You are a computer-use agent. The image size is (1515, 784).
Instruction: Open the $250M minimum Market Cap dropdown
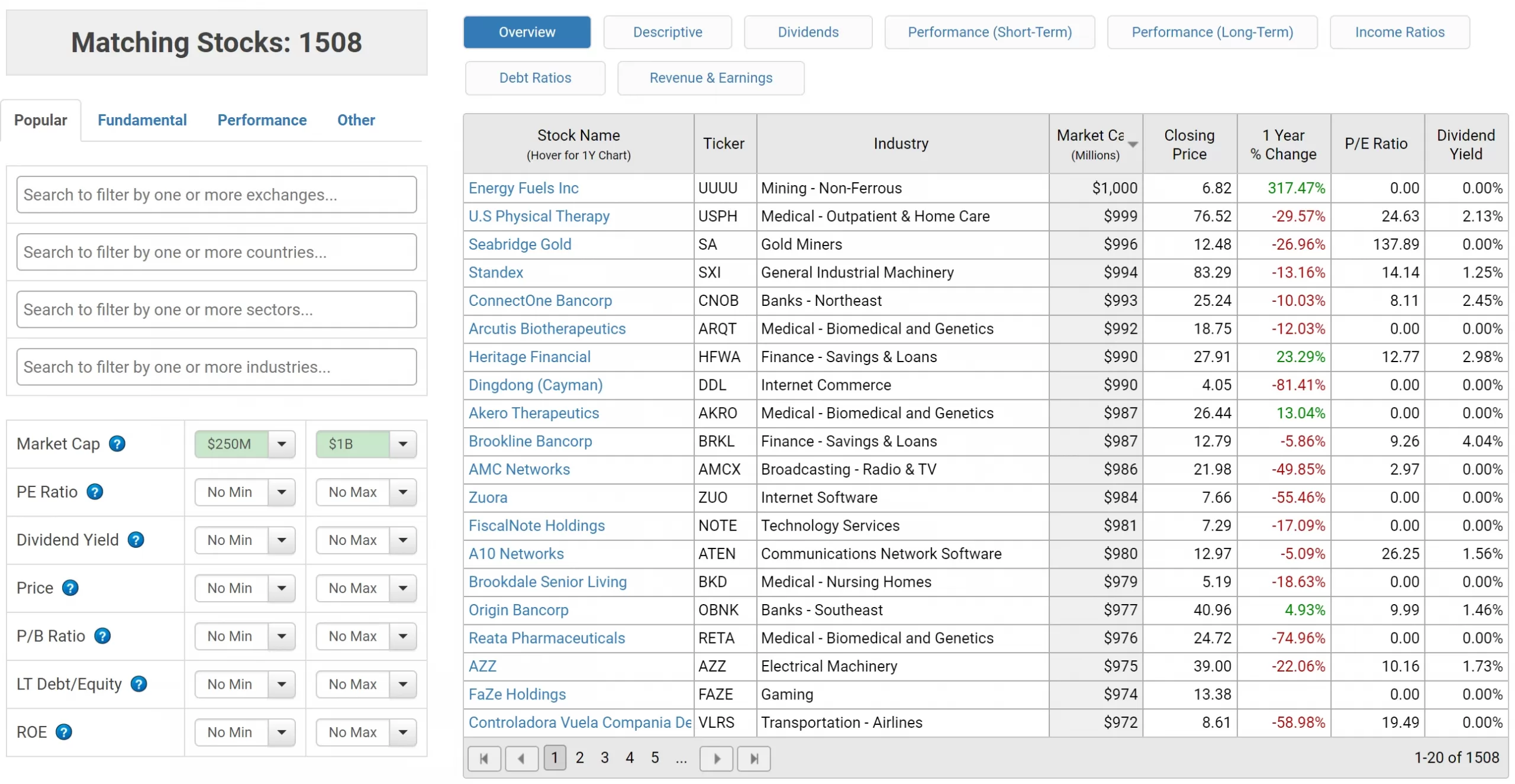pyautogui.click(x=244, y=444)
